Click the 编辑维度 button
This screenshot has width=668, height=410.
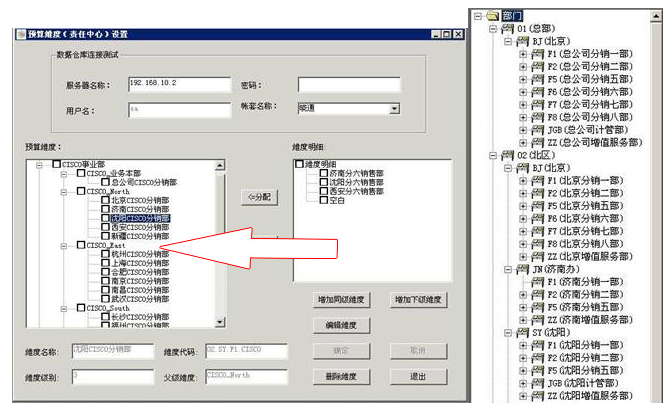(x=341, y=325)
